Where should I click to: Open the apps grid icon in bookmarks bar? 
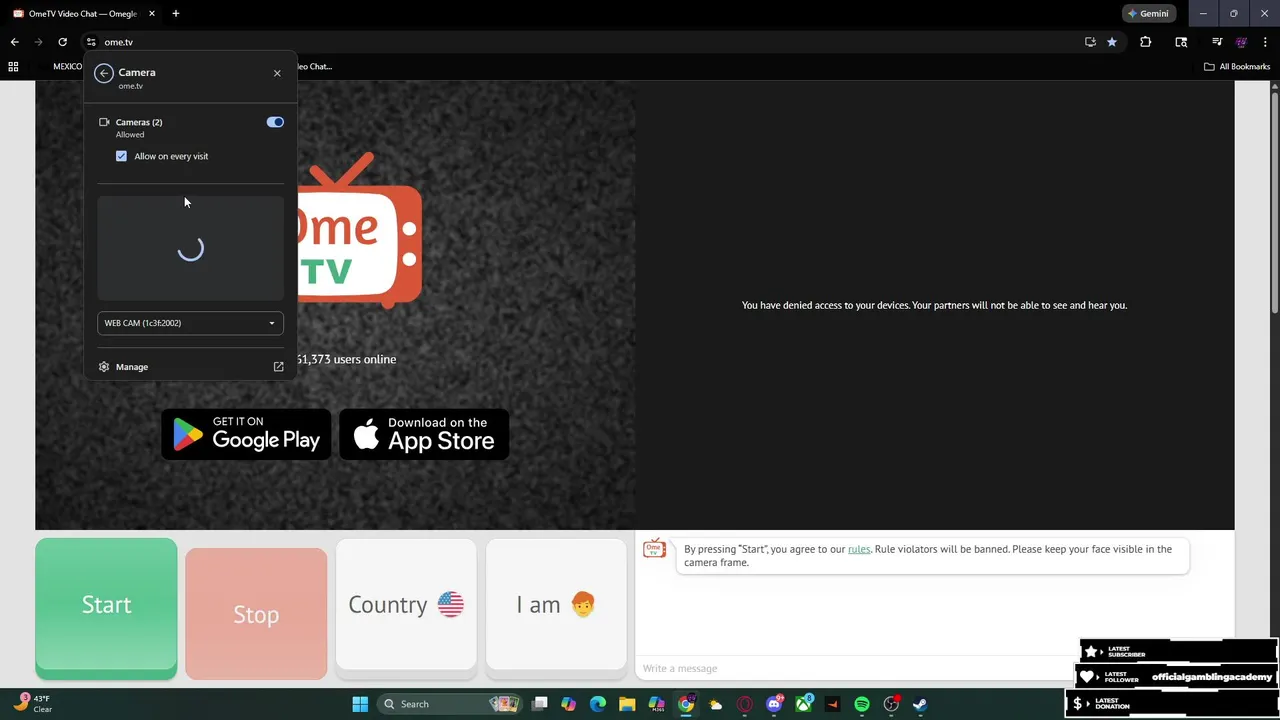[13, 67]
